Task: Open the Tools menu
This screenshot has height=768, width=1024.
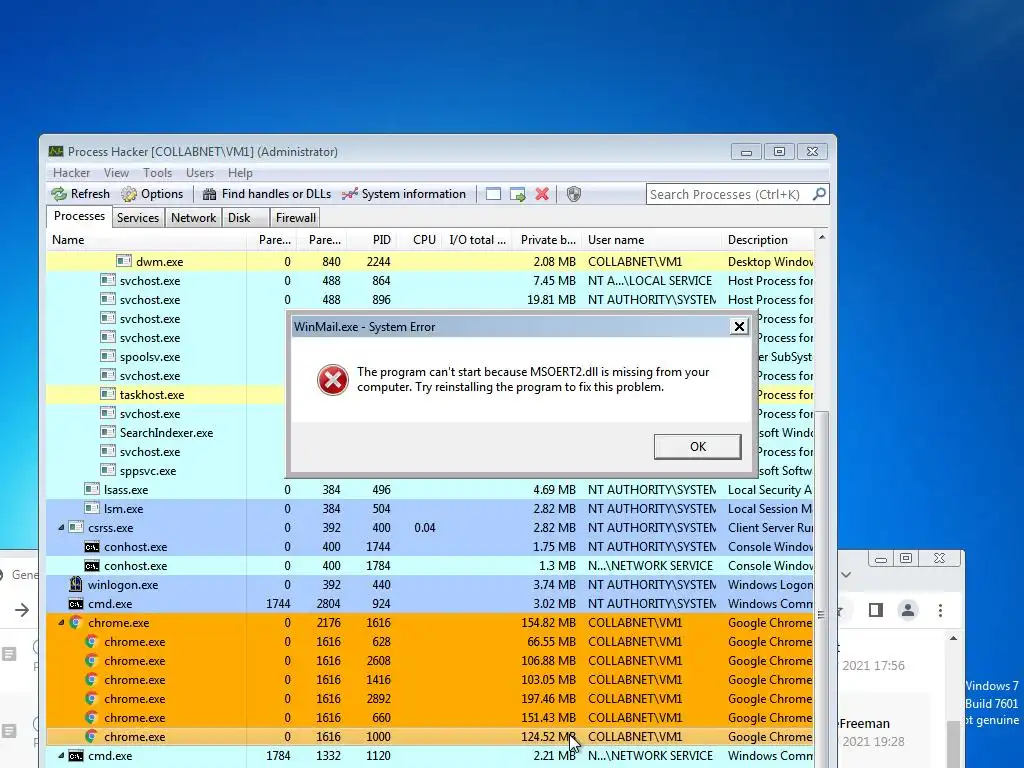Action: pyautogui.click(x=157, y=173)
